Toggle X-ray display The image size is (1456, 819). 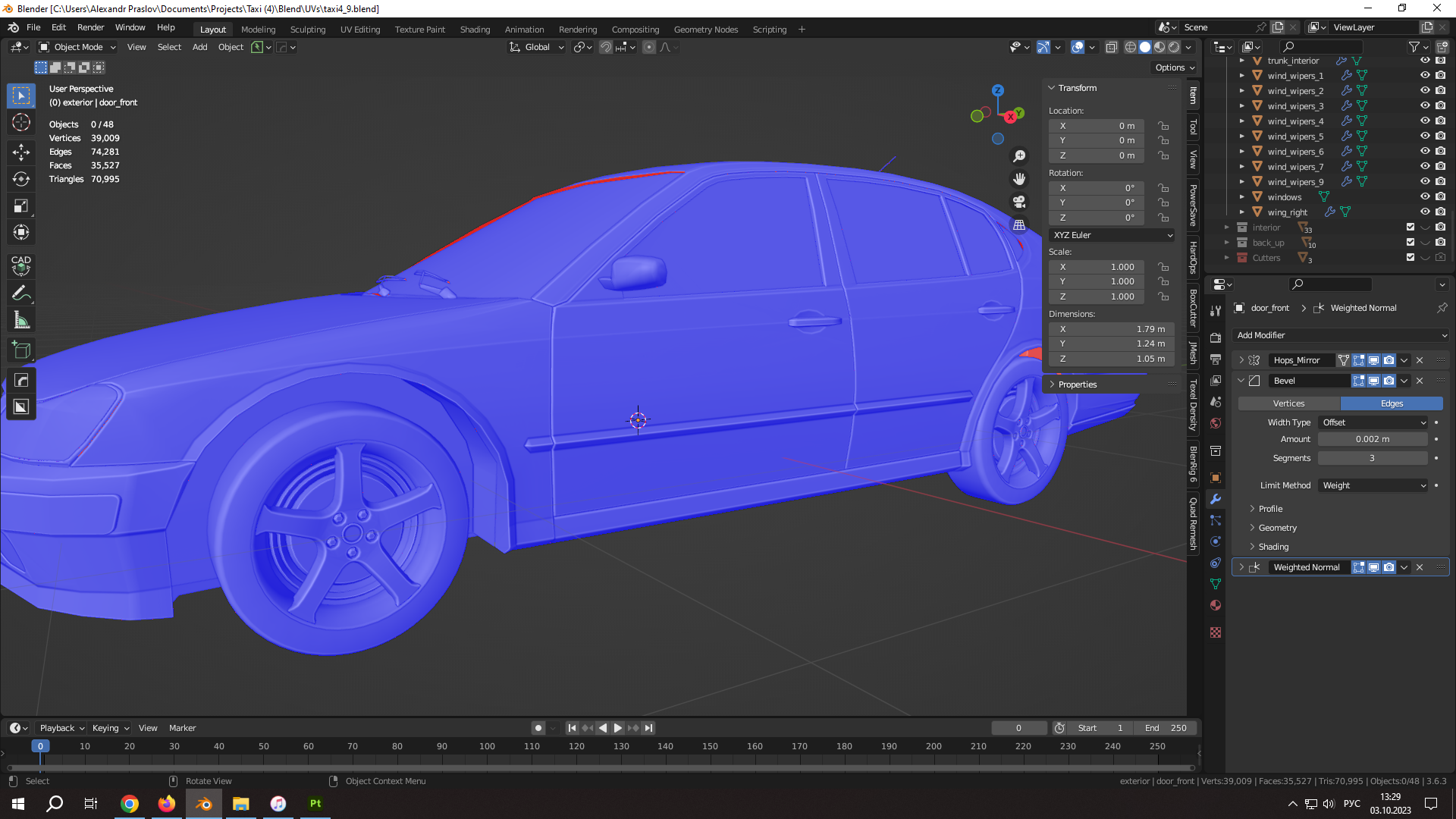pos(1111,47)
